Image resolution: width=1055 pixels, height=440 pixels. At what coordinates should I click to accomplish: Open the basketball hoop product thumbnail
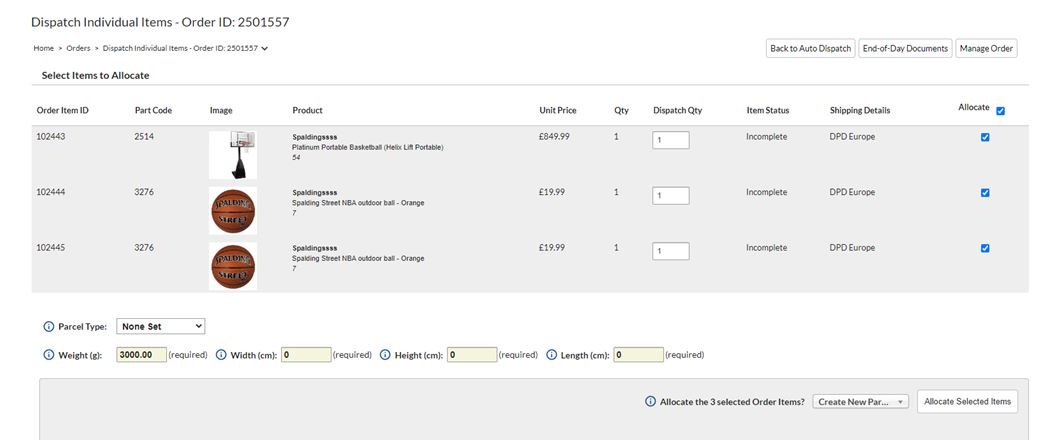(x=233, y=154)
